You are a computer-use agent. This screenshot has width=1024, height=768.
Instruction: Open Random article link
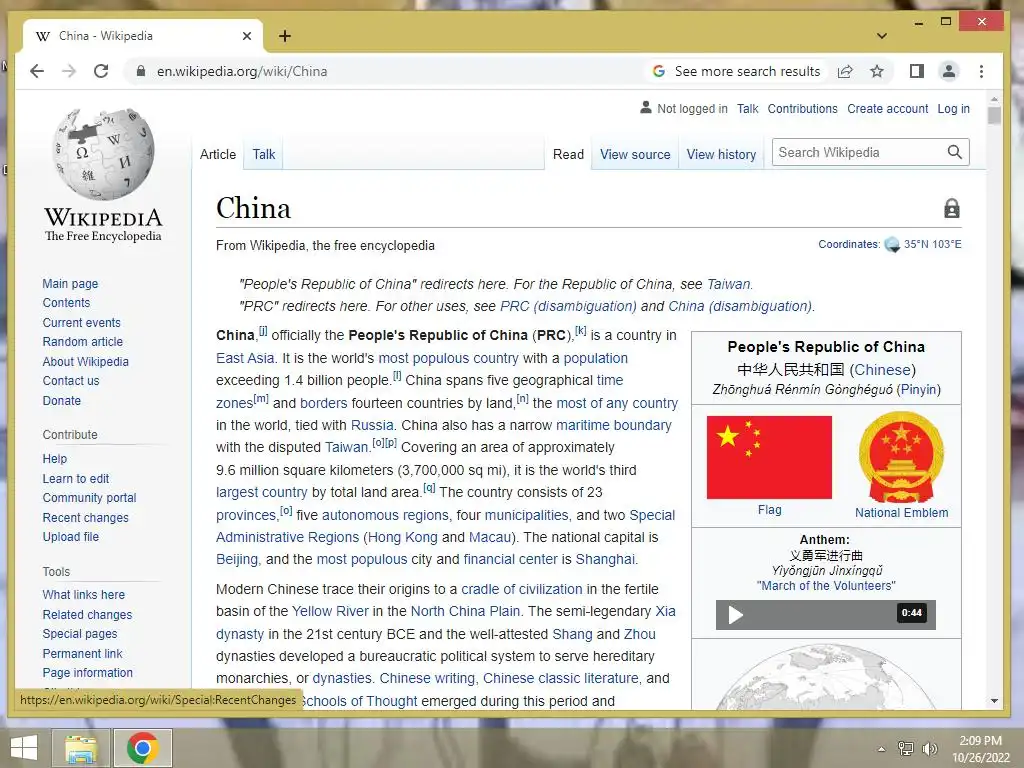point(82,342)
